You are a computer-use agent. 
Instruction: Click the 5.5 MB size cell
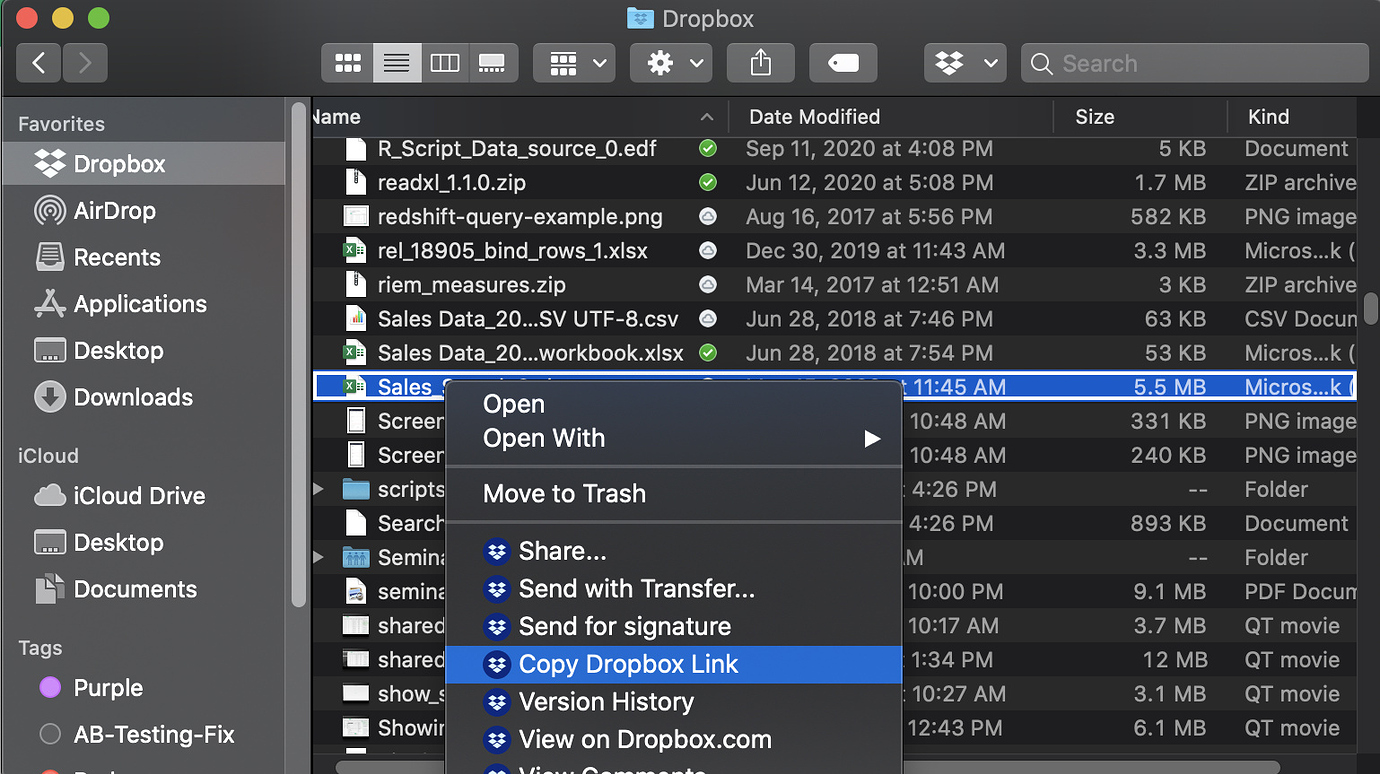[1170, 387]
